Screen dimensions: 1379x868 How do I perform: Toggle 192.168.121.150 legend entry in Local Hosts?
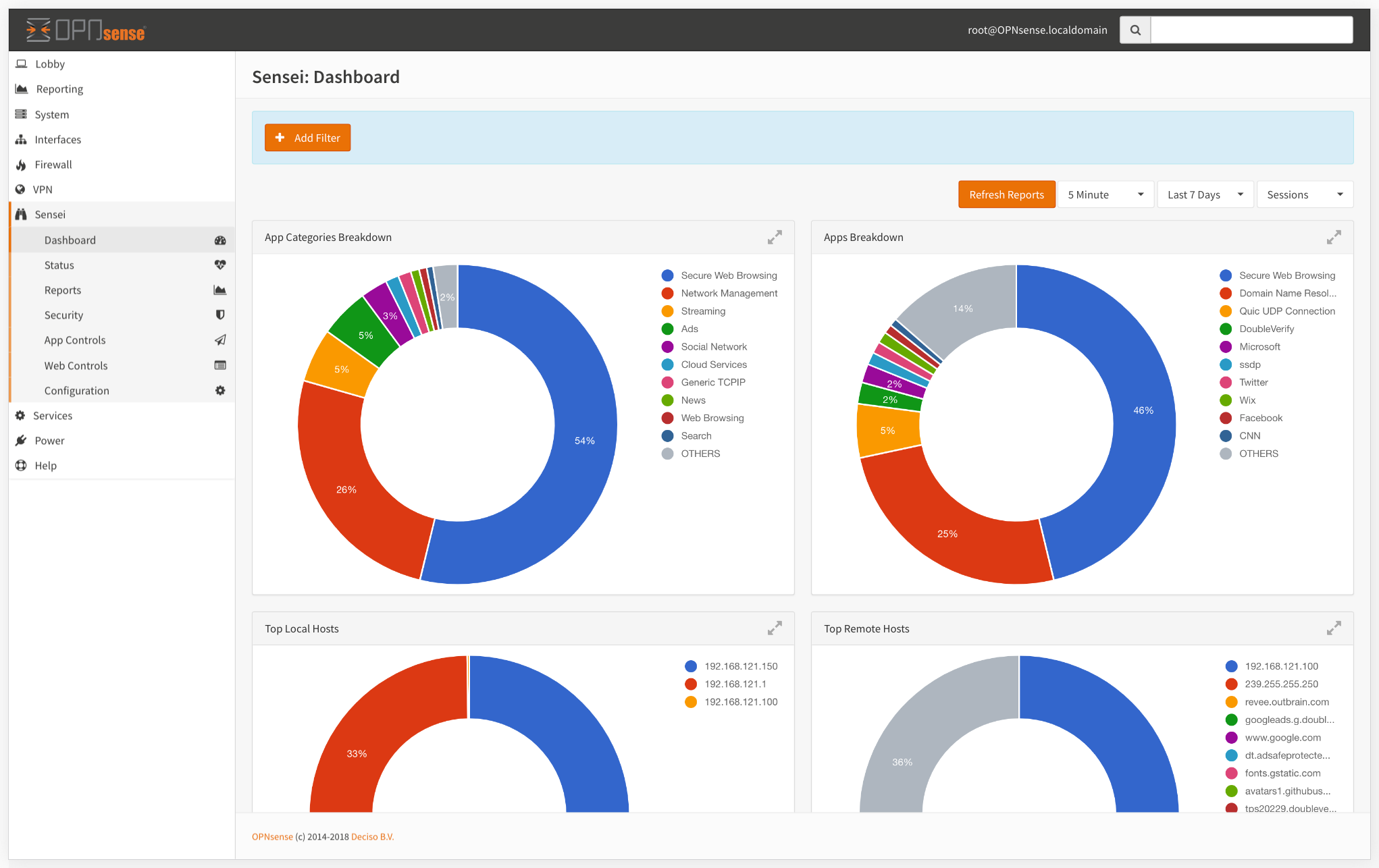(x=731, y=666)
